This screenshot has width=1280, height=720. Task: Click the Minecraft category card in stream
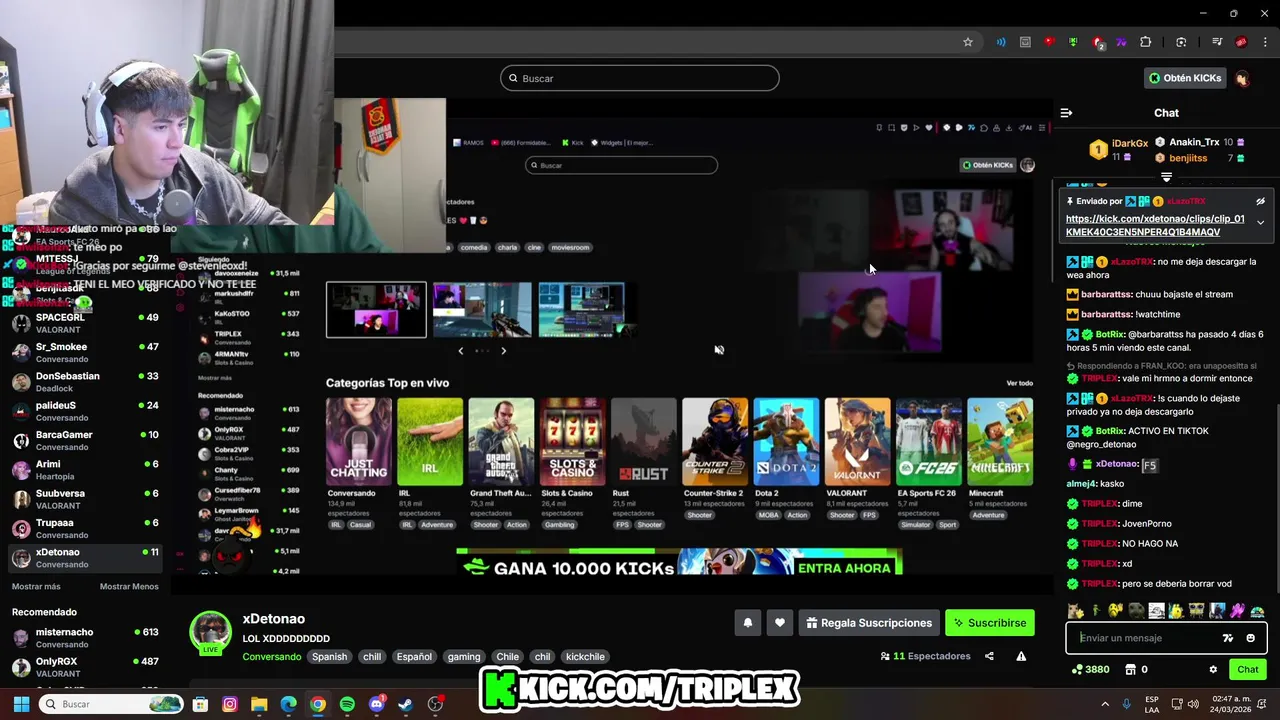tap(1000, 442)
